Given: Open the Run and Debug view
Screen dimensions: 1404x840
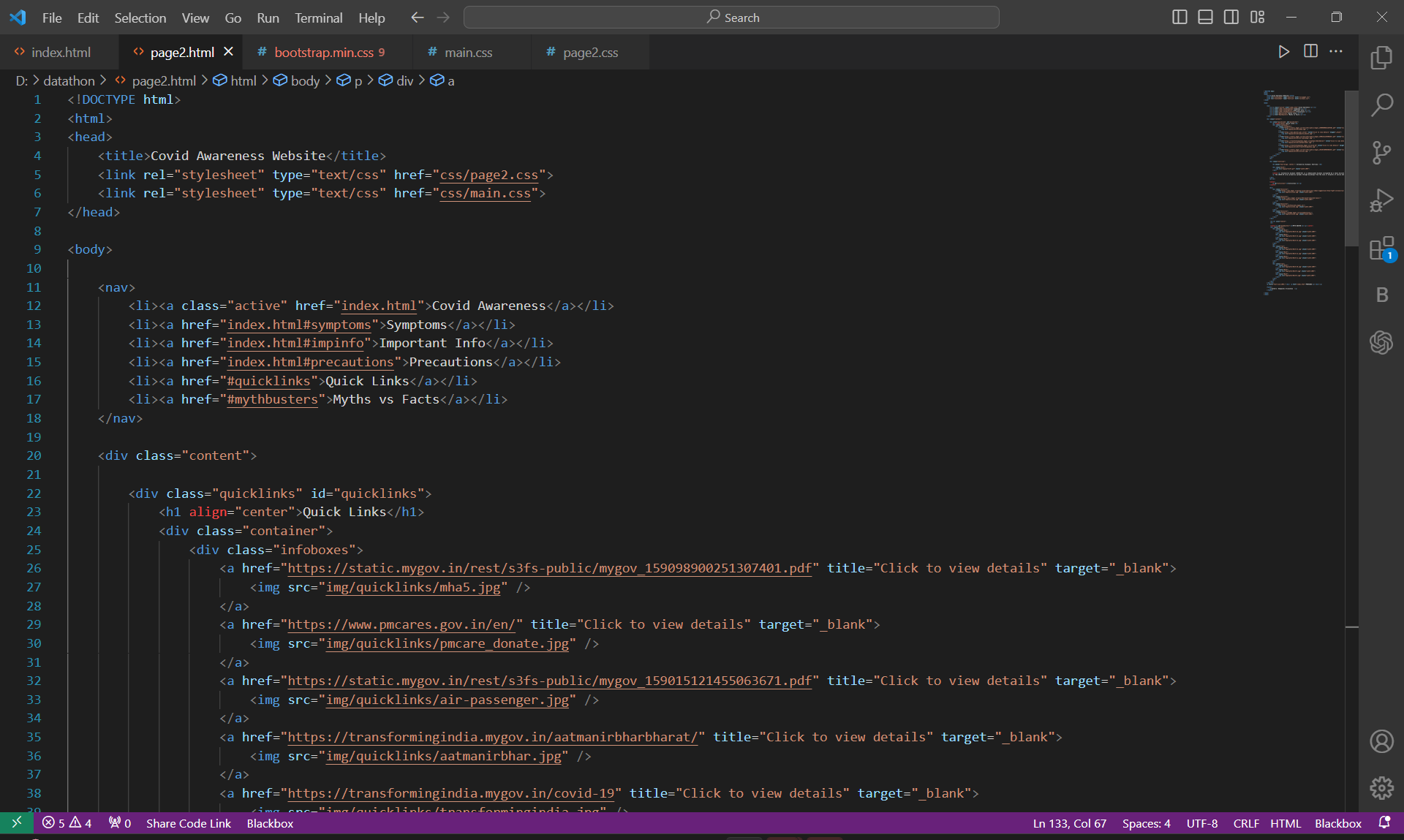Looking at the screenshot, I should (1381, 200).
